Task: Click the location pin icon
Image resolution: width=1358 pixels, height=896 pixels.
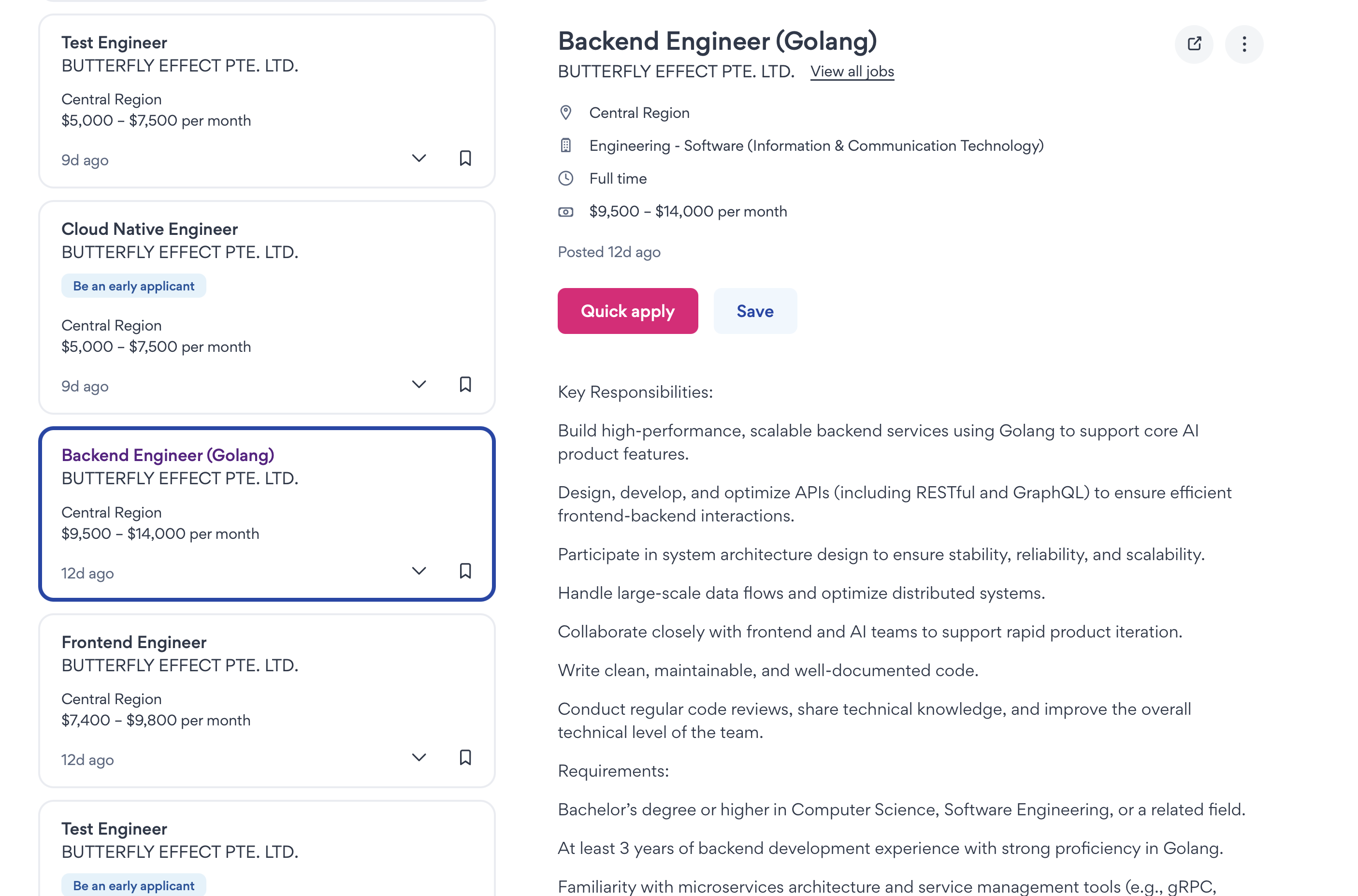Action: click(x=565, y=113)
